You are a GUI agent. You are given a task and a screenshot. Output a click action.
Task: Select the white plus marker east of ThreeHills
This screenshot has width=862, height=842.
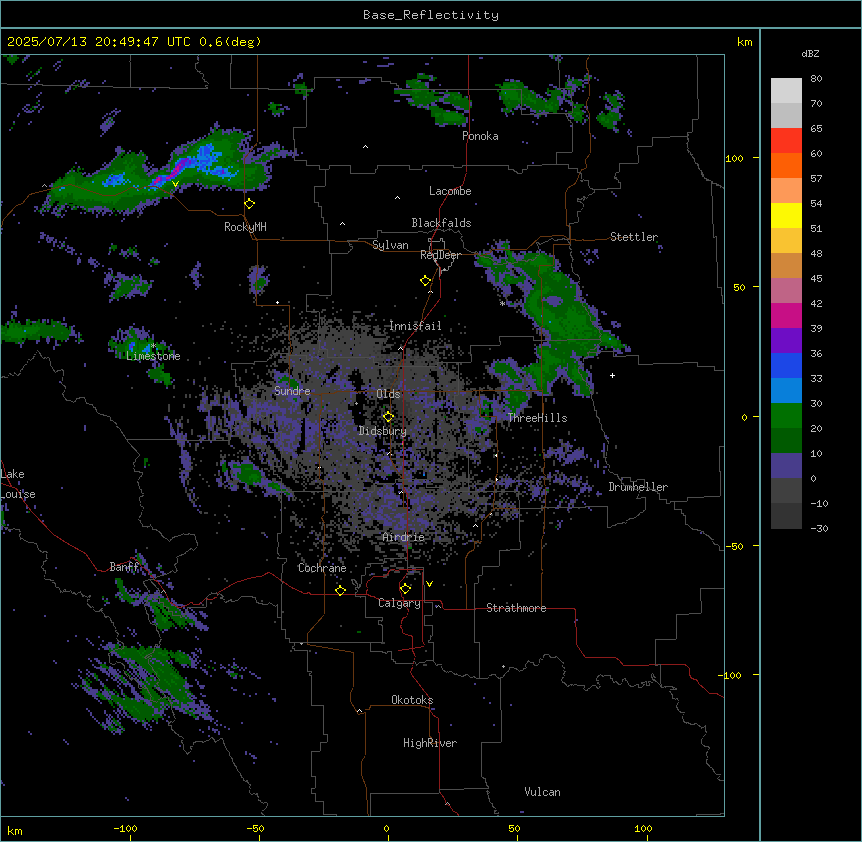[x=612, y=375]
